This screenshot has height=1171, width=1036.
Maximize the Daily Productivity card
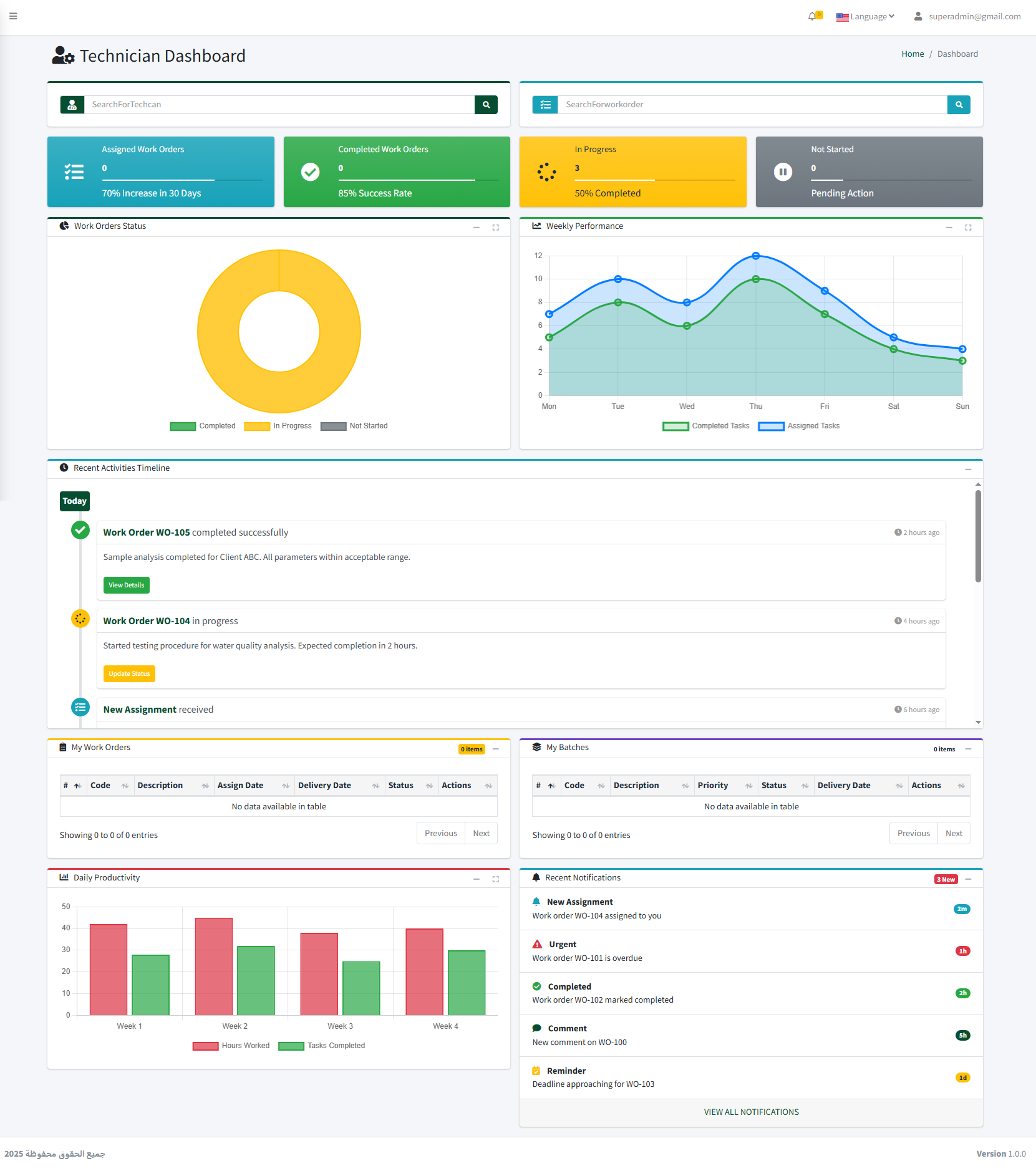(495, 879)
